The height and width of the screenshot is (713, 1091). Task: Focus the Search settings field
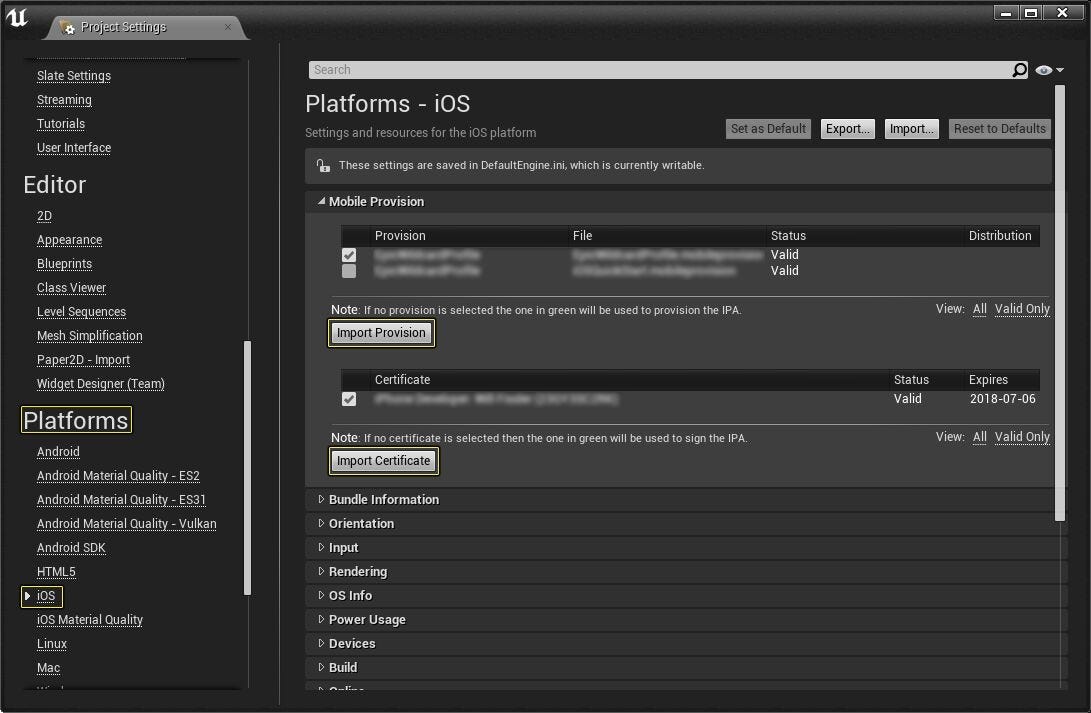click(660, 70)
